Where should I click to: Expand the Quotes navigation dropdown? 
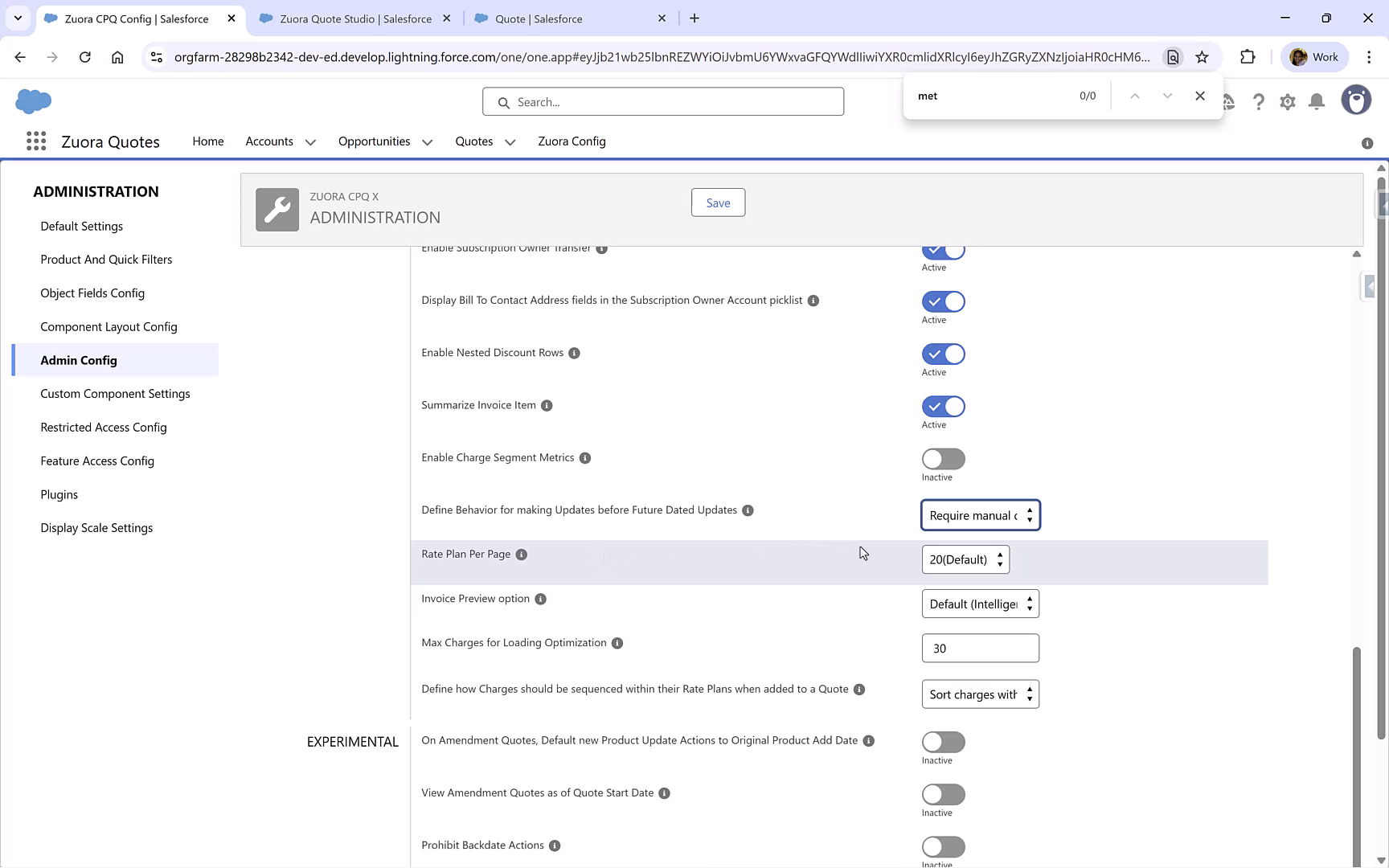pyautogui.click(x=510, y=141)
